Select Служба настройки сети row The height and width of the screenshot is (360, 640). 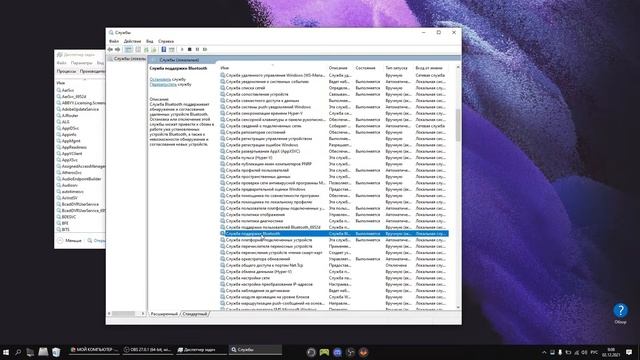click(x=334, y=278)
